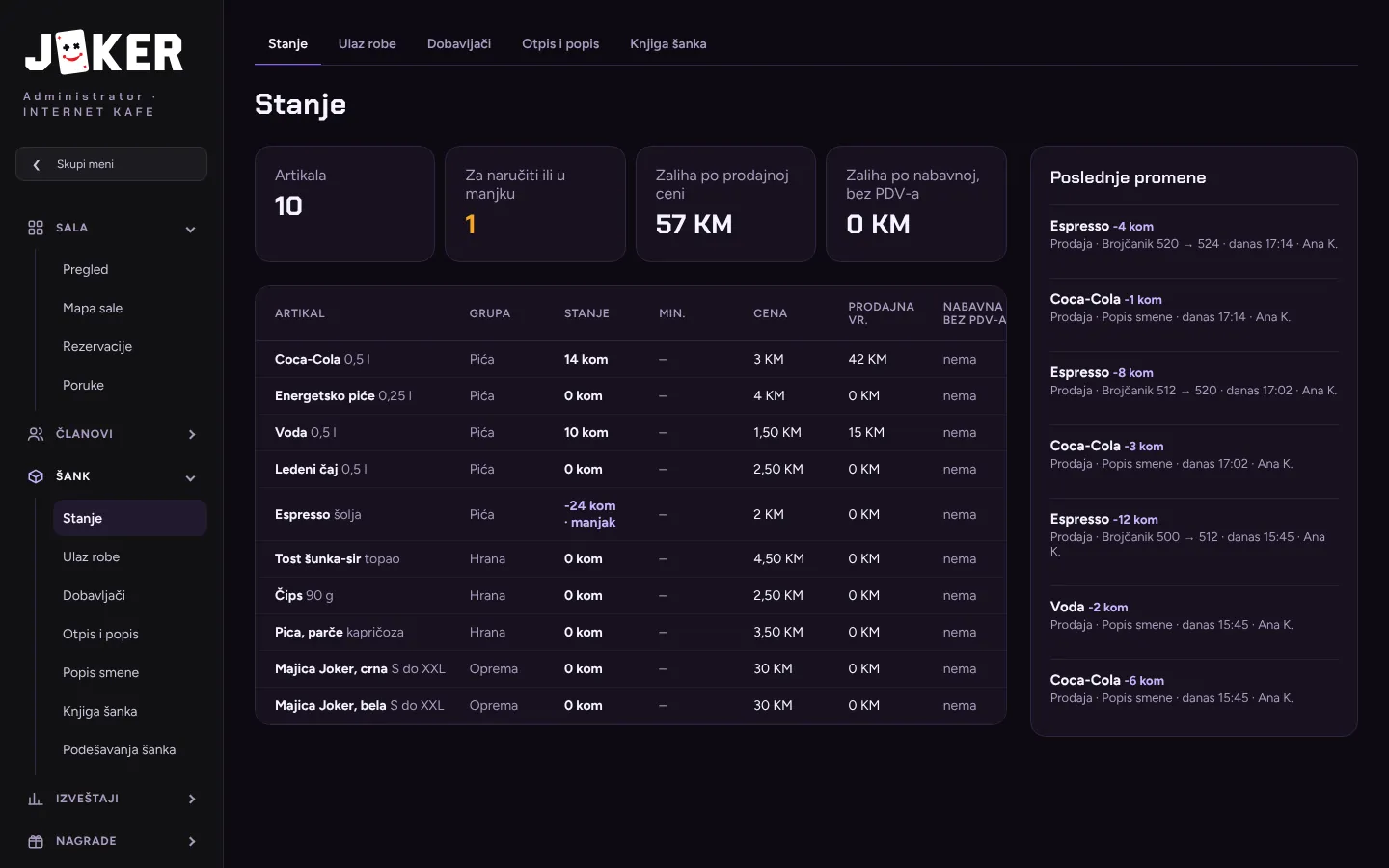Click the back arrow in Skupi meni
The width and height of the screenshot is (1389, 868).
(37, 165)
